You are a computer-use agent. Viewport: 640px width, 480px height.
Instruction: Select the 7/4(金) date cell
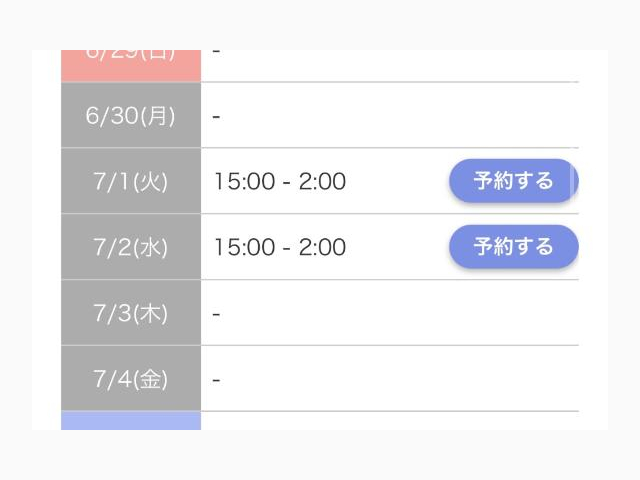coord(131,378)
